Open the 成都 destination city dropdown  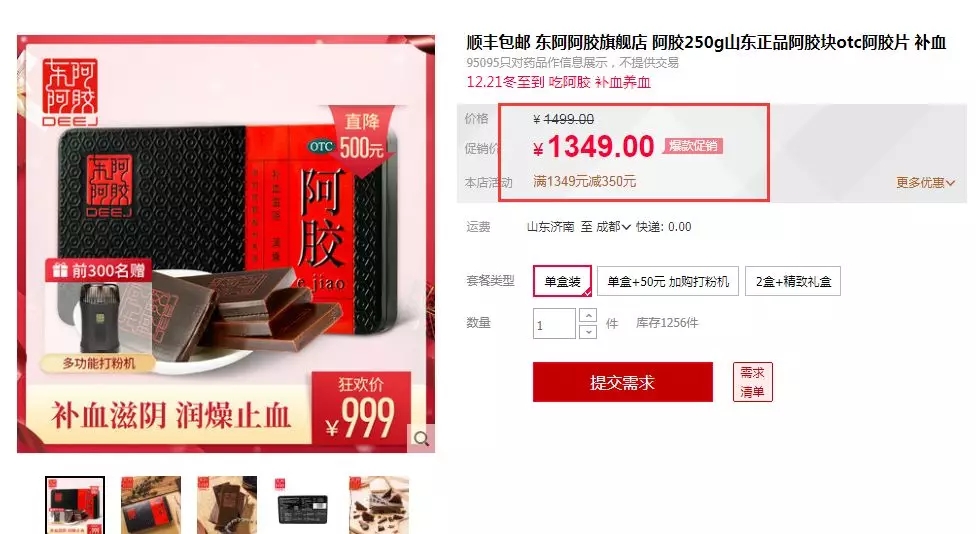tap(613, 227)
